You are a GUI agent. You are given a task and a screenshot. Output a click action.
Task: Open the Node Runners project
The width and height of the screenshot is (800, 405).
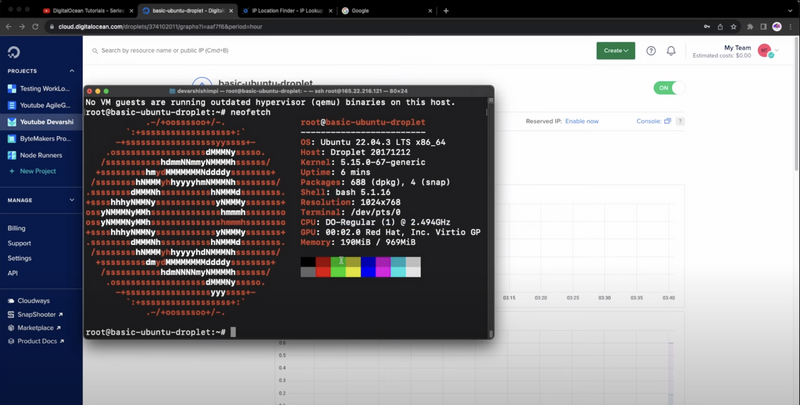pyautogui.click(x=41, y=155)
